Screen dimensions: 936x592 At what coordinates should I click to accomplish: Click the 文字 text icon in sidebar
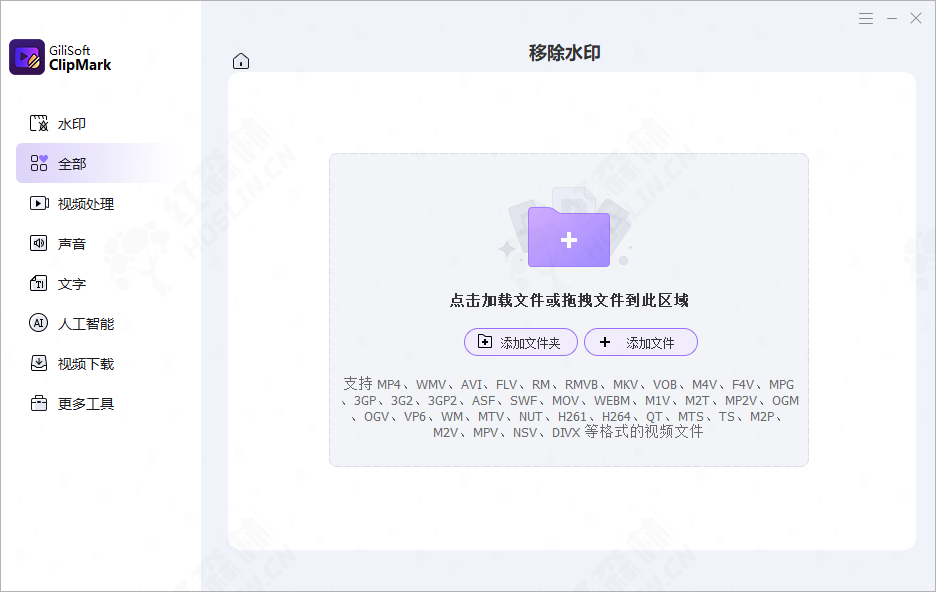tap(39, 283)
